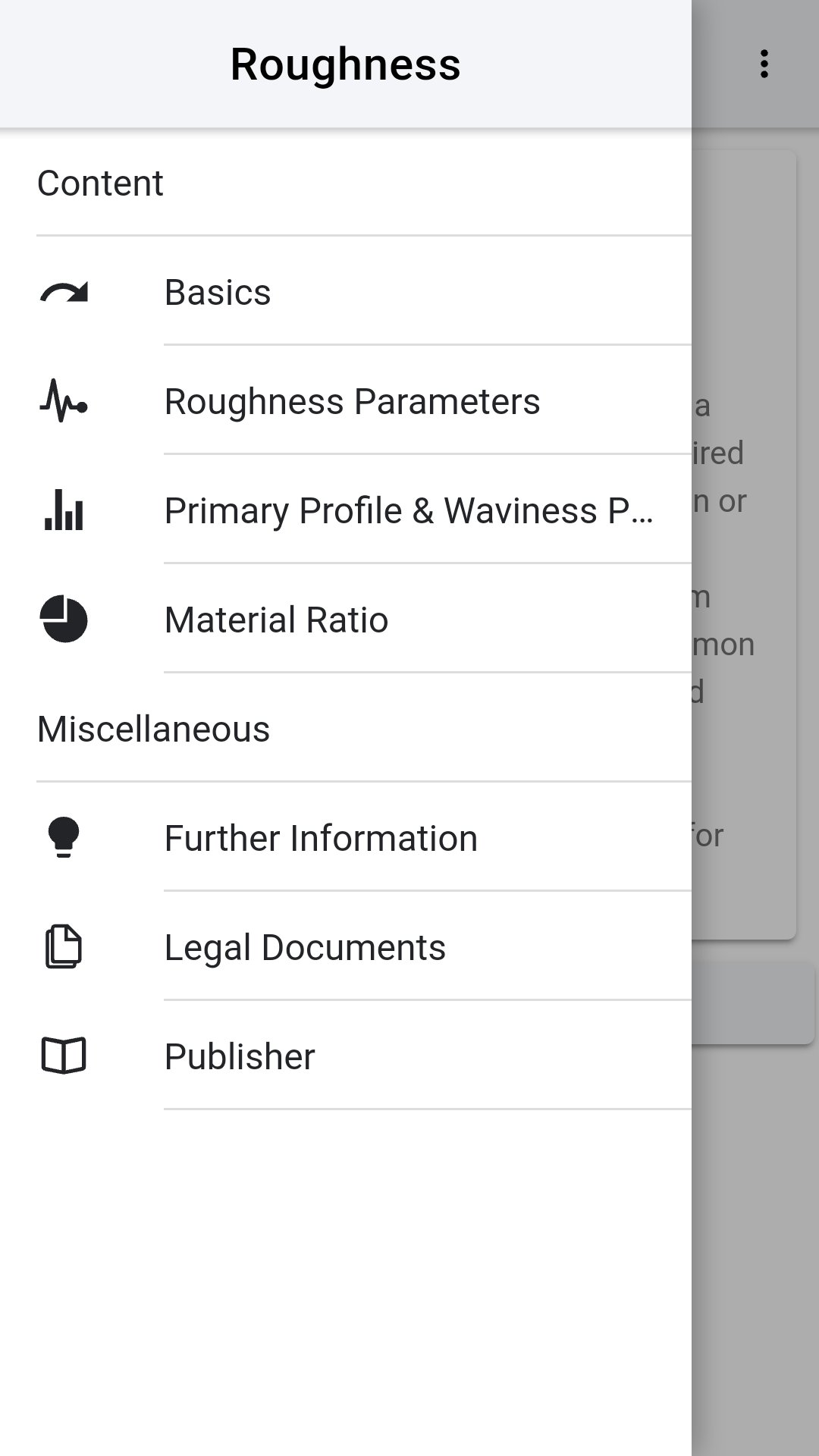Click the open book icon for Publisher
Screen dimensions: 819x1456
(64, 1056)
